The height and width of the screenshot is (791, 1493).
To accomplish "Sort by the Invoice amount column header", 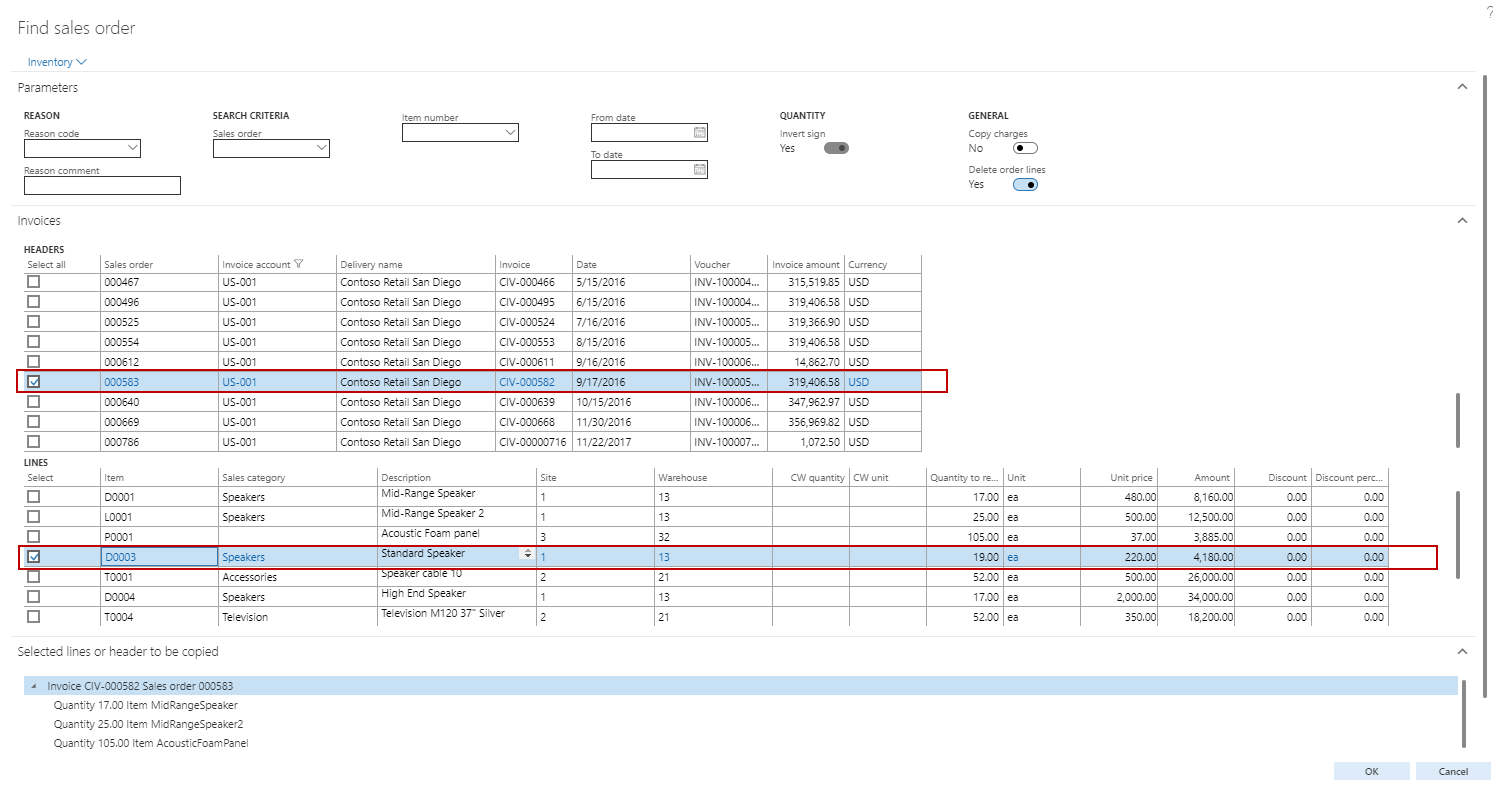I will coord(804,265).
